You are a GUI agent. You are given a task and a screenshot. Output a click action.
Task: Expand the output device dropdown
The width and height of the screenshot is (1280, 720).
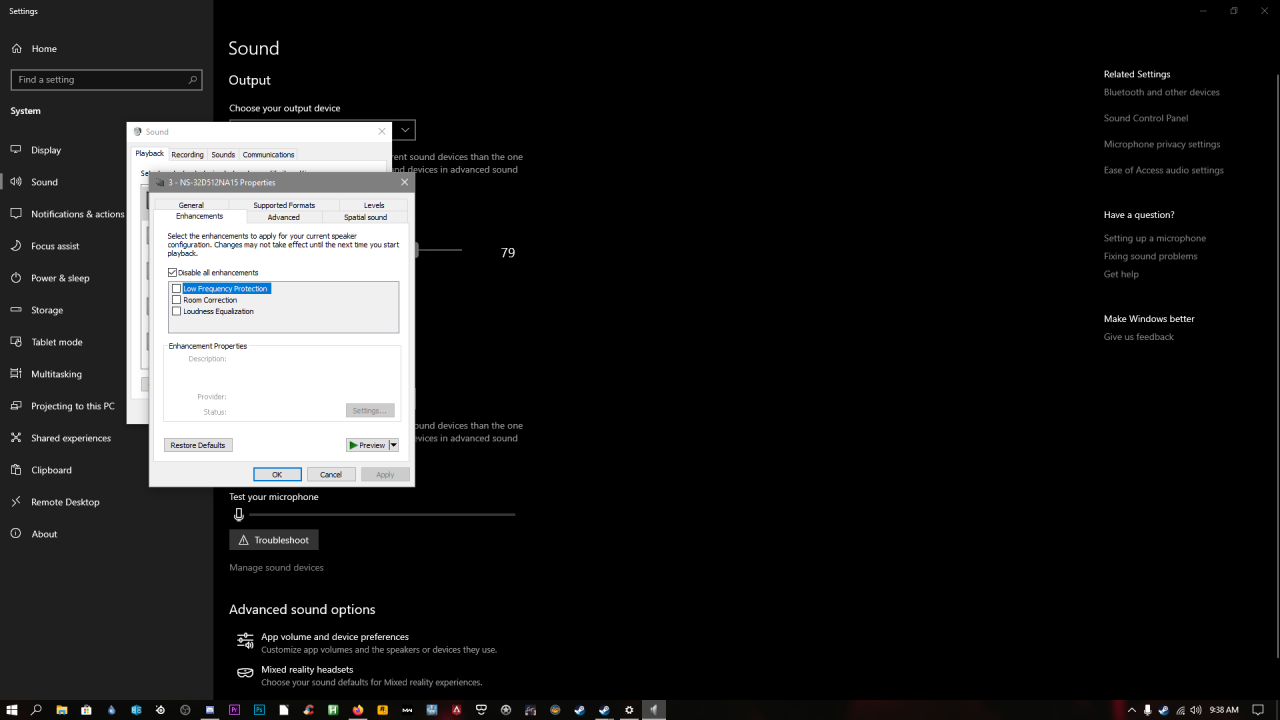coord(405,130)
